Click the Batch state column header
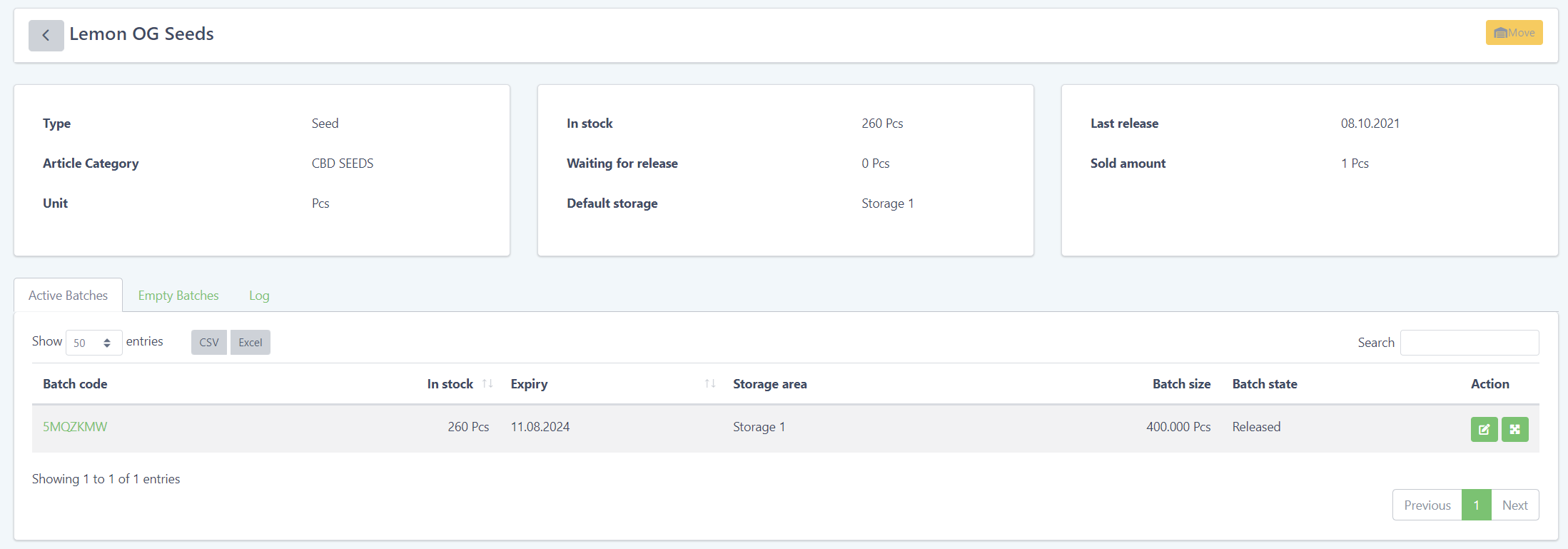The height and width of the screenshot is (549, 1568). point(1264,384)
